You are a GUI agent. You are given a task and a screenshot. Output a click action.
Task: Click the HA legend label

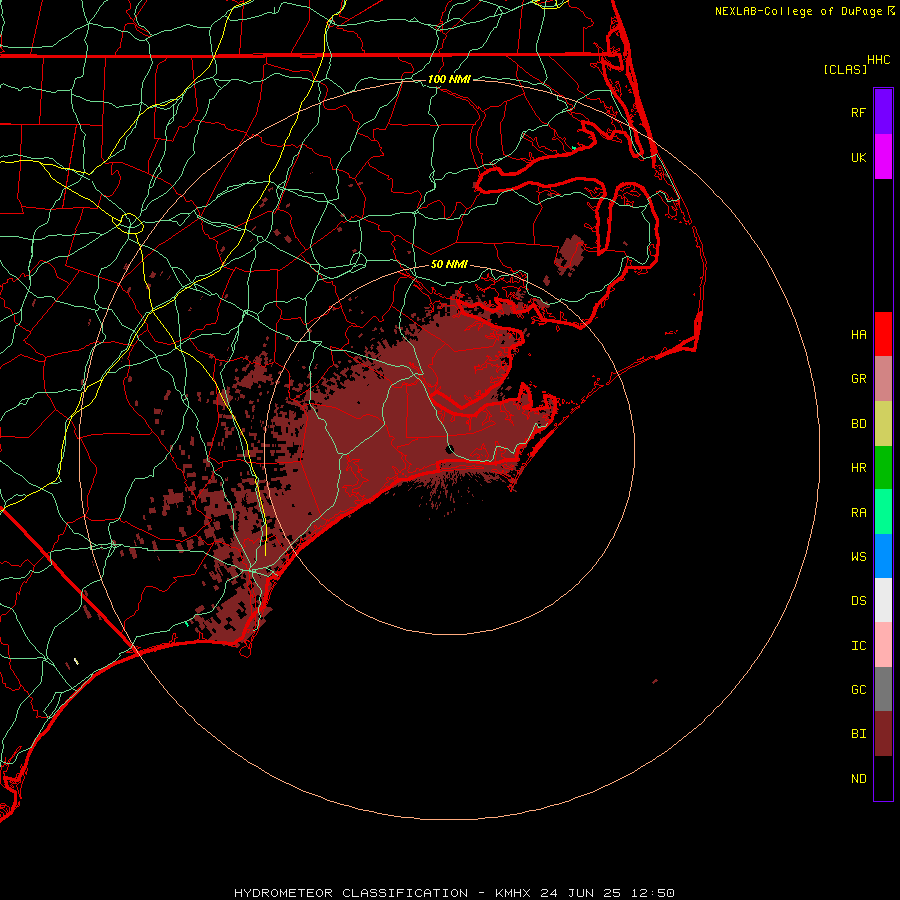[x=858, y=335]
